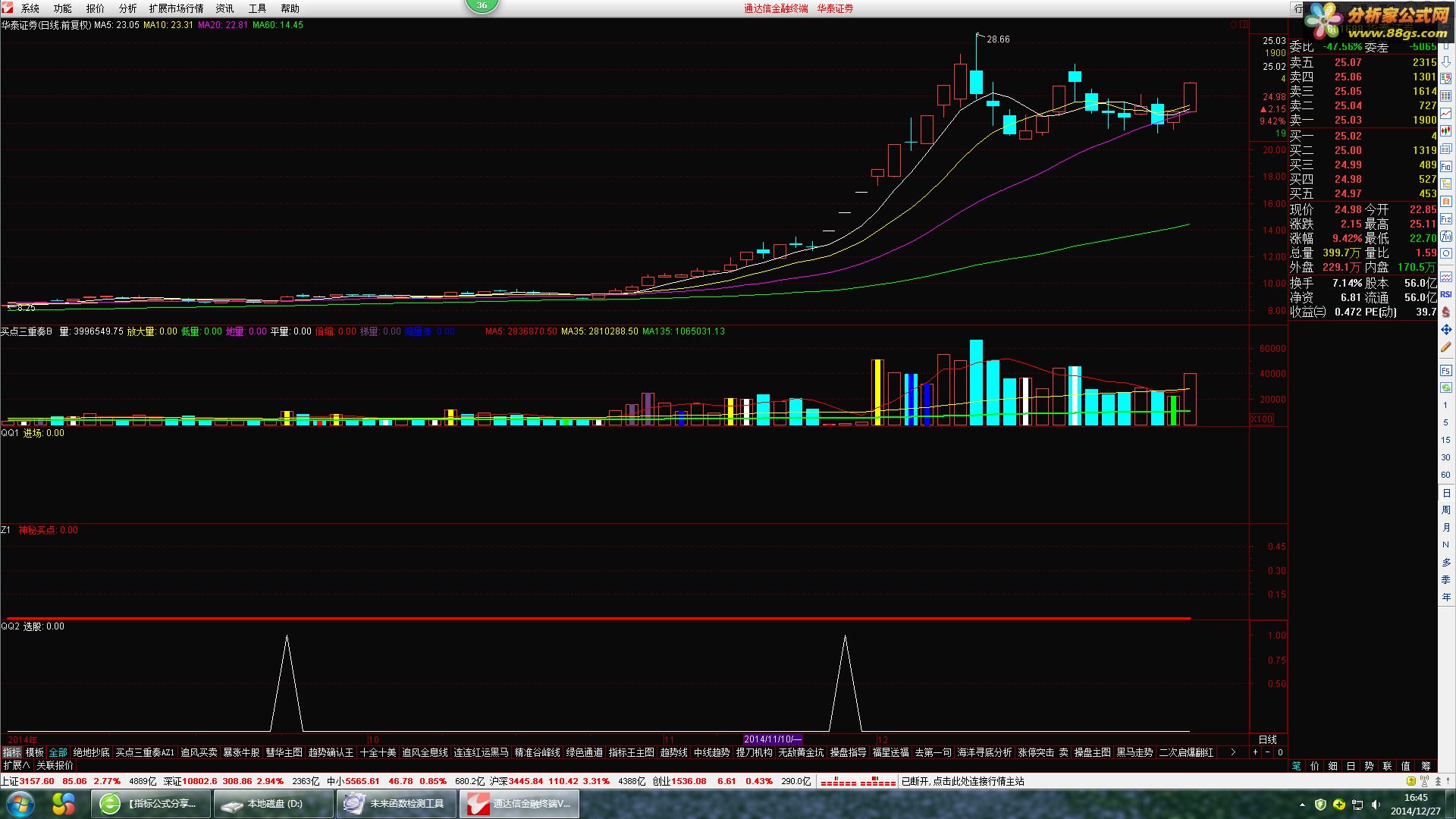The width and height of the screenshot is (1456, 819).
Task: Click 已断开,点击此处连接行情主站 link
Action: (962, 781)
